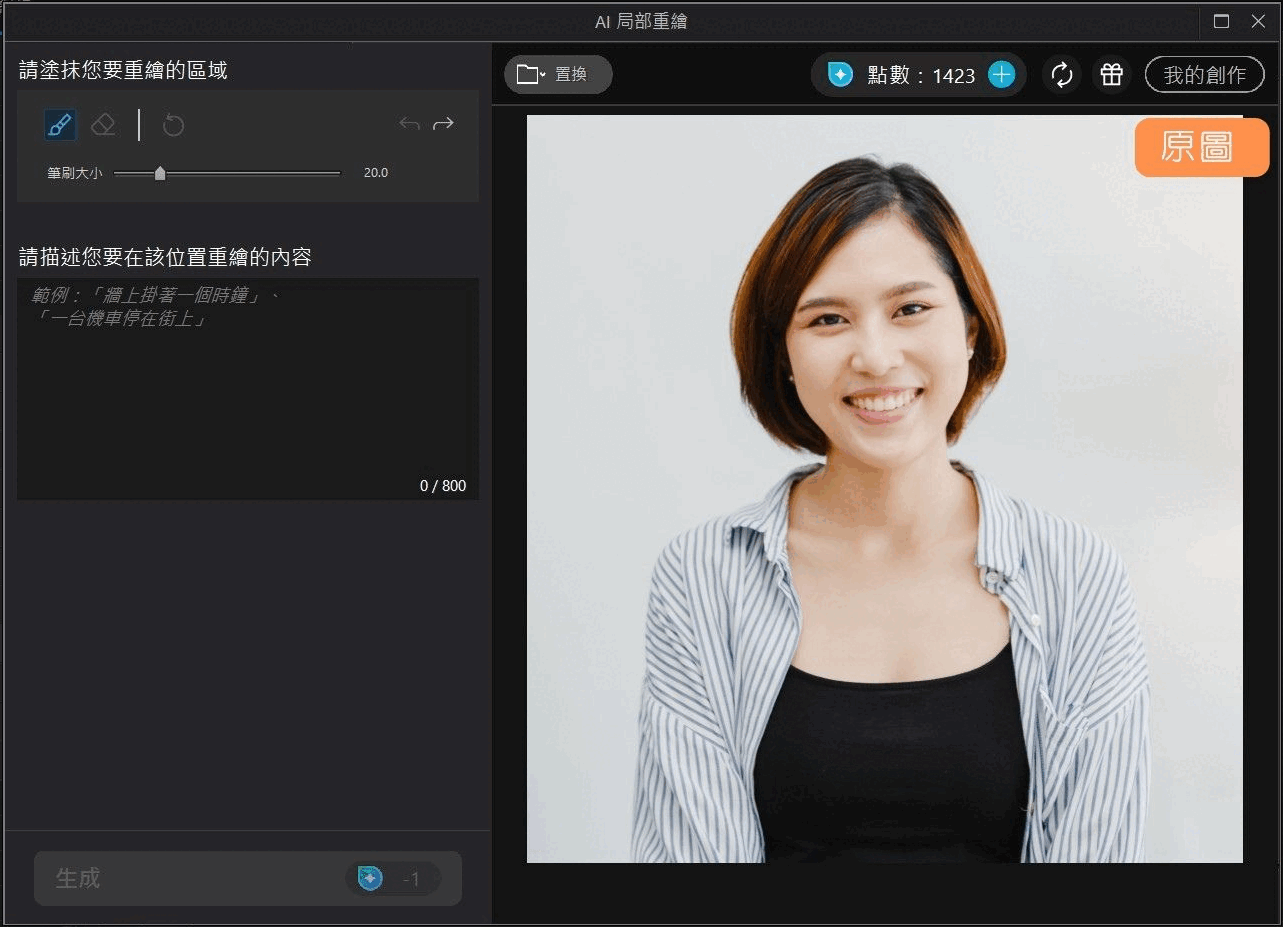The height and width of the screenshot is (927, 1283).
Task: Adjust the 筆刷大小 brush size slider
Action: [159, 172]
